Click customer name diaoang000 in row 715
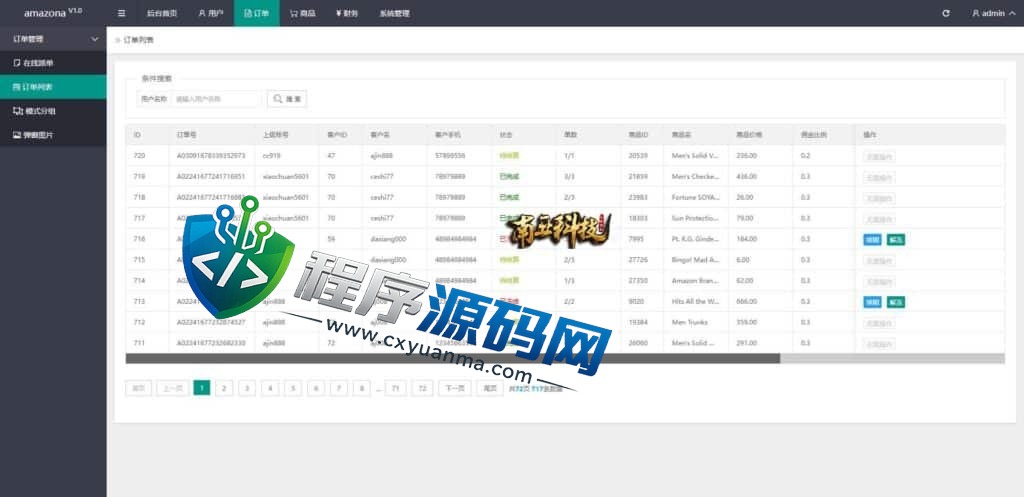Screen dimensions: 1024x497 389,260
